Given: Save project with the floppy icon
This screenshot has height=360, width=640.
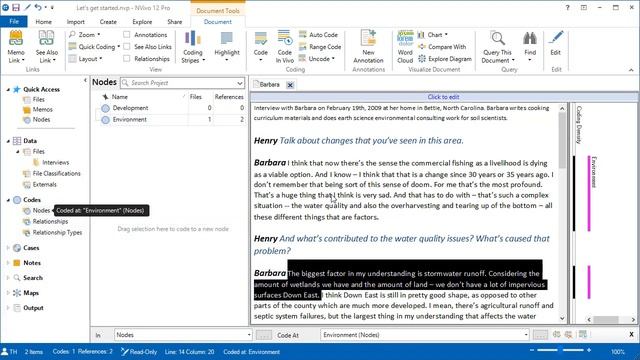Looking at the screenshot, I should click(x=16, y=7).
